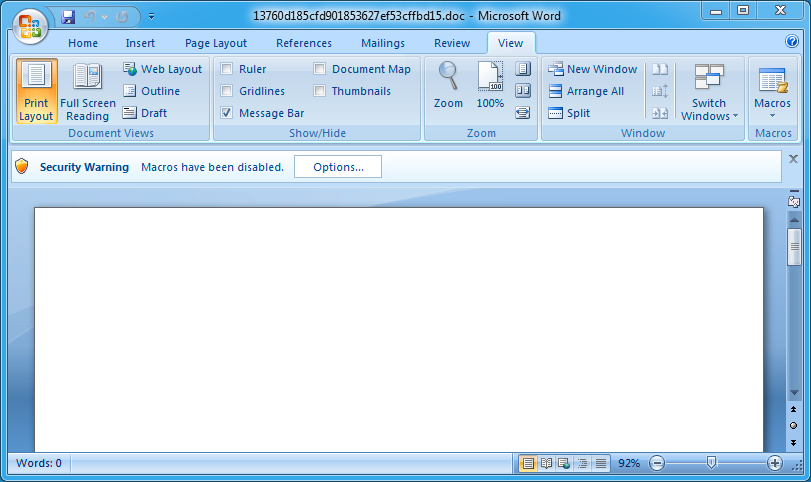Select Web Layout in status bar
Viewport: 811px width, 482px height.
pos(564,463)
